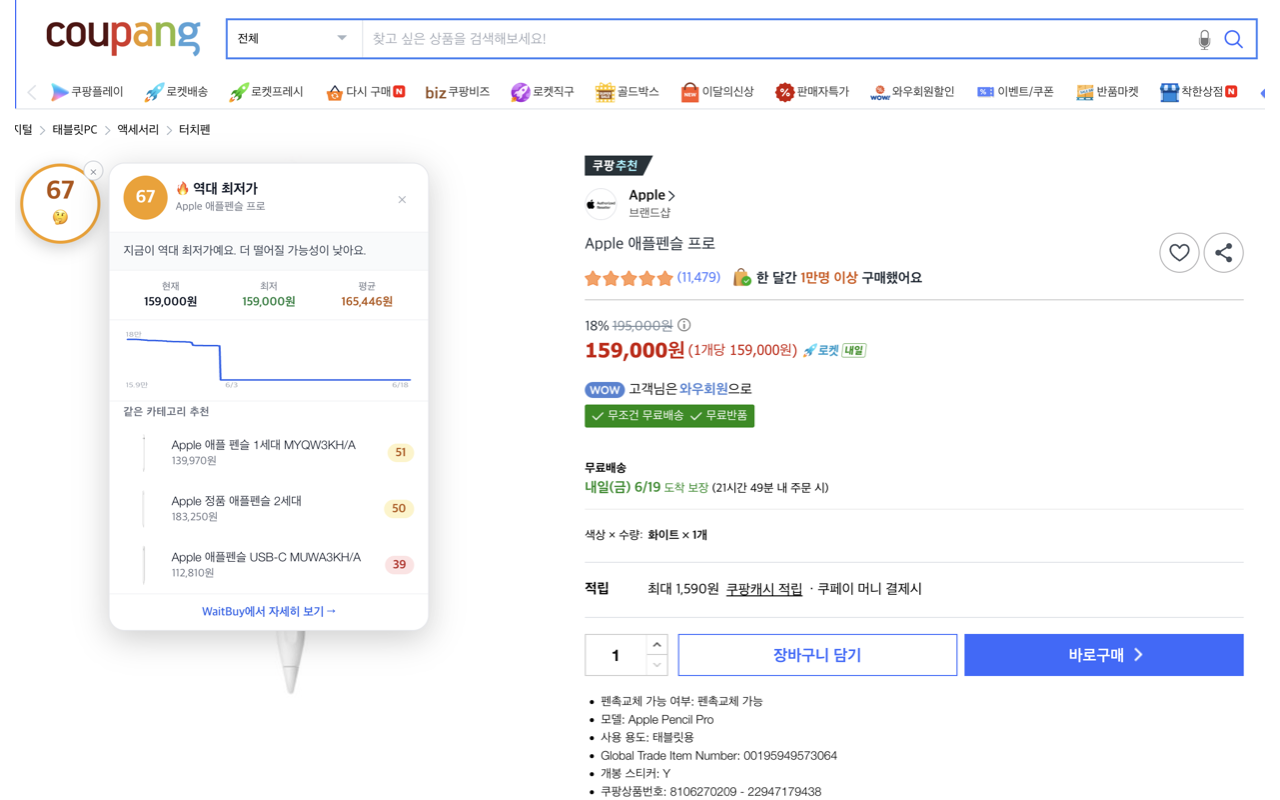Open 착한상점 menu item
The image size is (1280, 800).
tap(1198, 92)
